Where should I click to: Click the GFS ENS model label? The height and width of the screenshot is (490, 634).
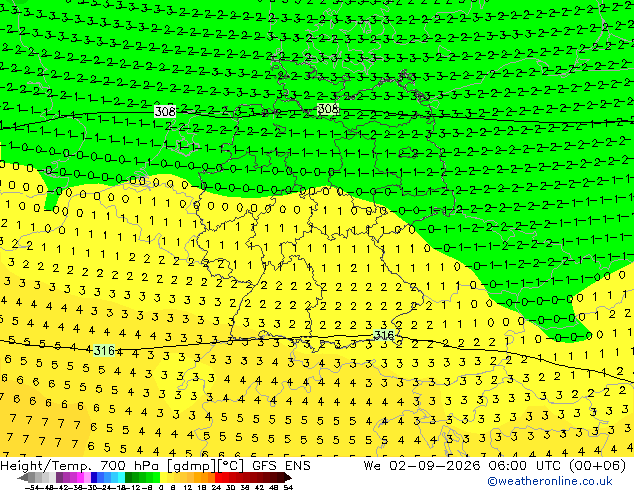[x=281, y=466]
